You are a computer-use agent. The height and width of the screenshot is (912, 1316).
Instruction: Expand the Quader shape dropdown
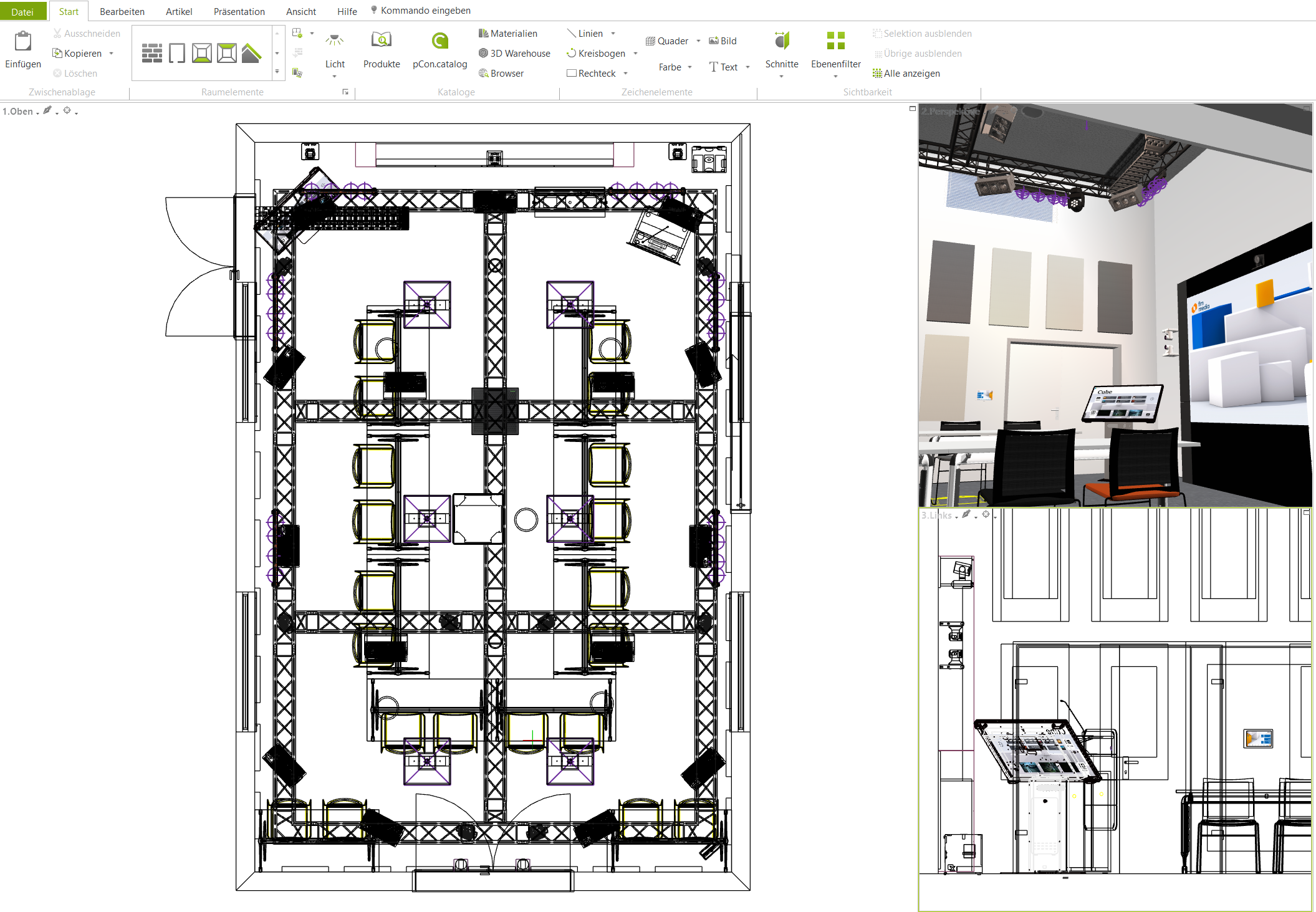698,41
